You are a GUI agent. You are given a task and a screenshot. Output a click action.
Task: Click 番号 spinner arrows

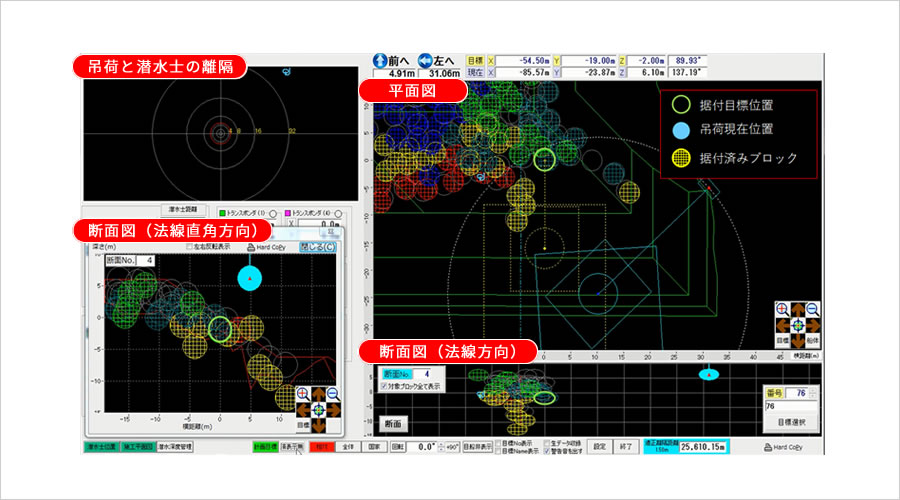813,393
